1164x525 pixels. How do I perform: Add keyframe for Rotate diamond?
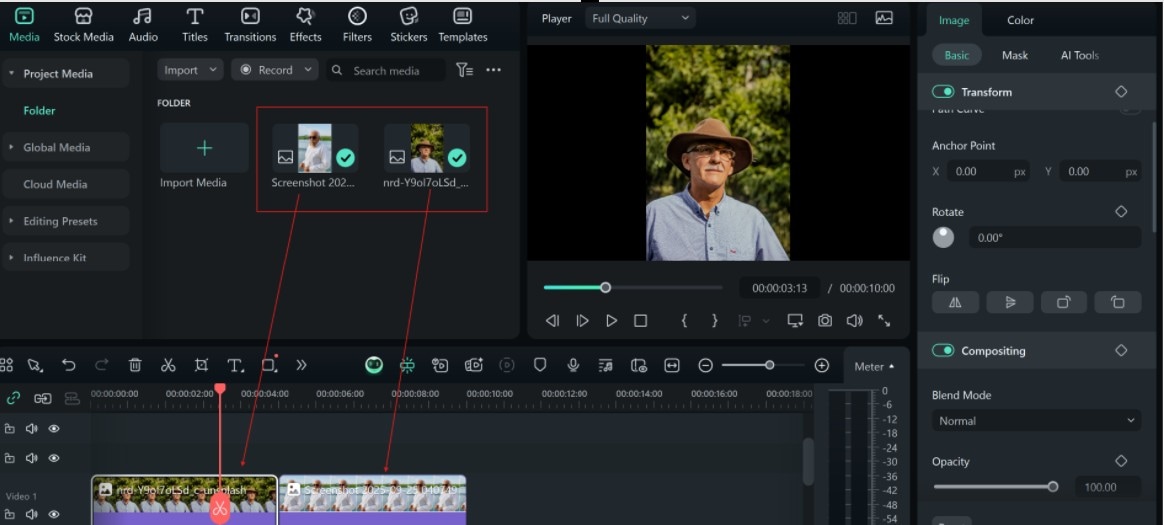1121,212
